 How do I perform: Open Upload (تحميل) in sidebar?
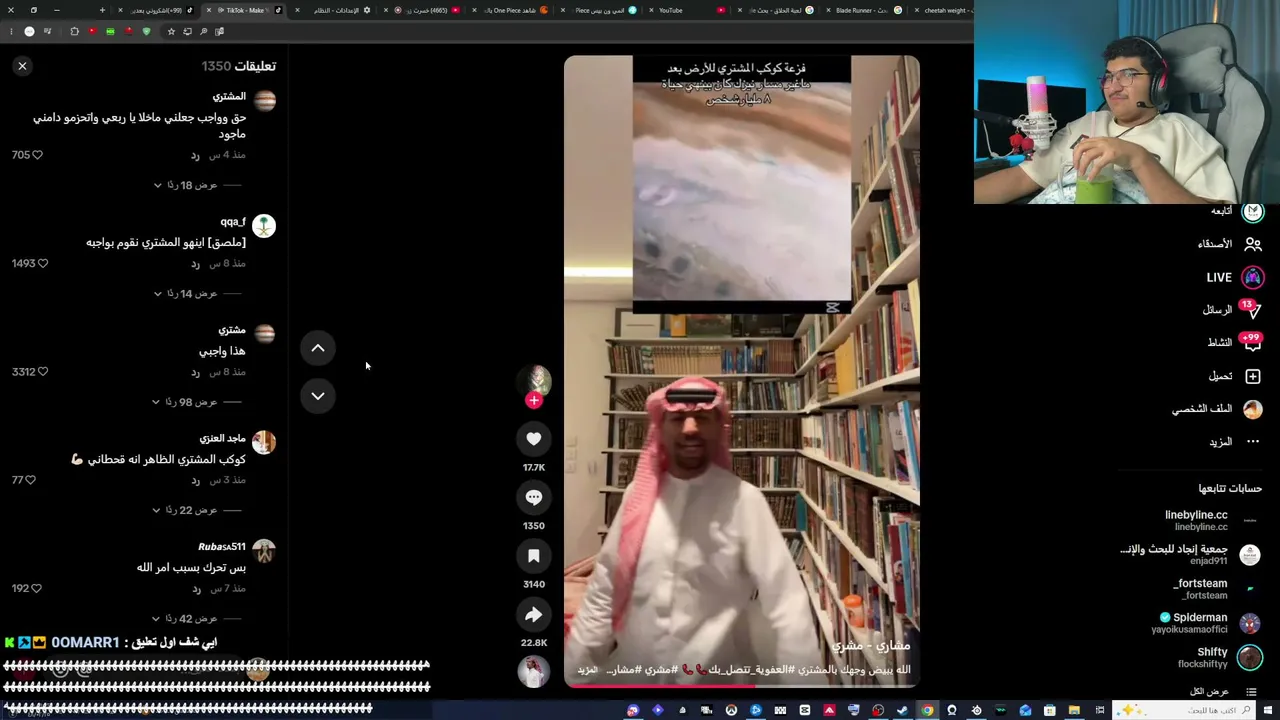1235,376
